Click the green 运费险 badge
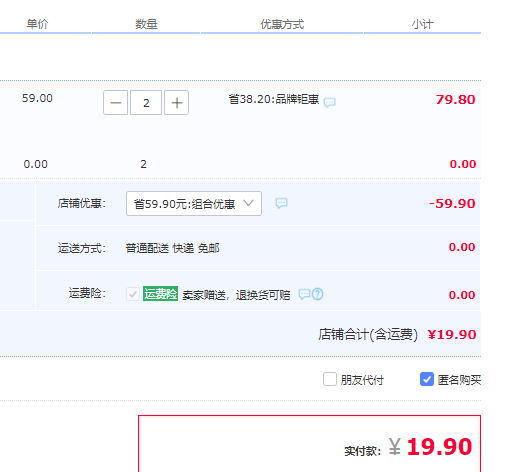Viewport: 524px width, 472px height. coord(160,294)
